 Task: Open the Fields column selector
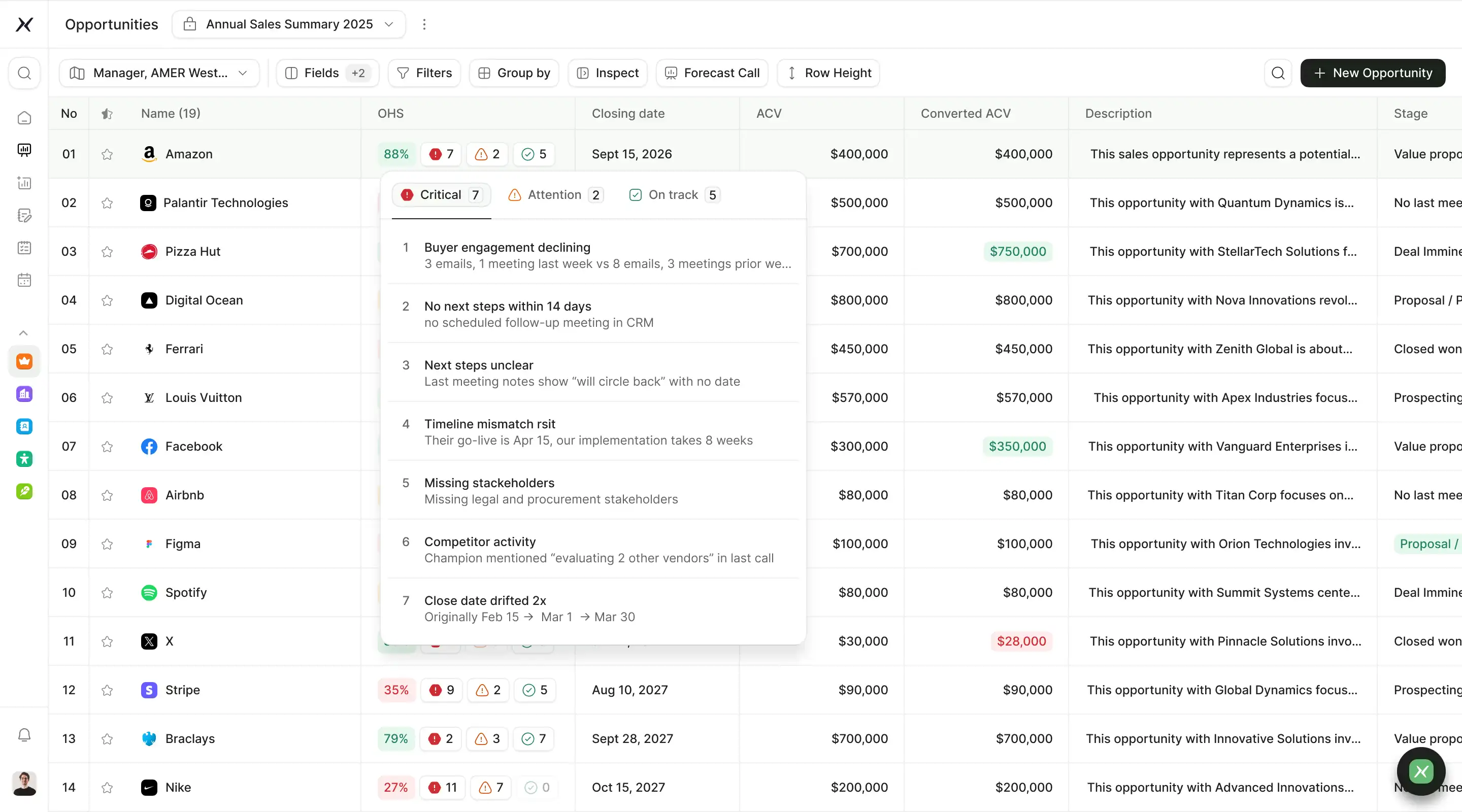click(x=327, y=73)
